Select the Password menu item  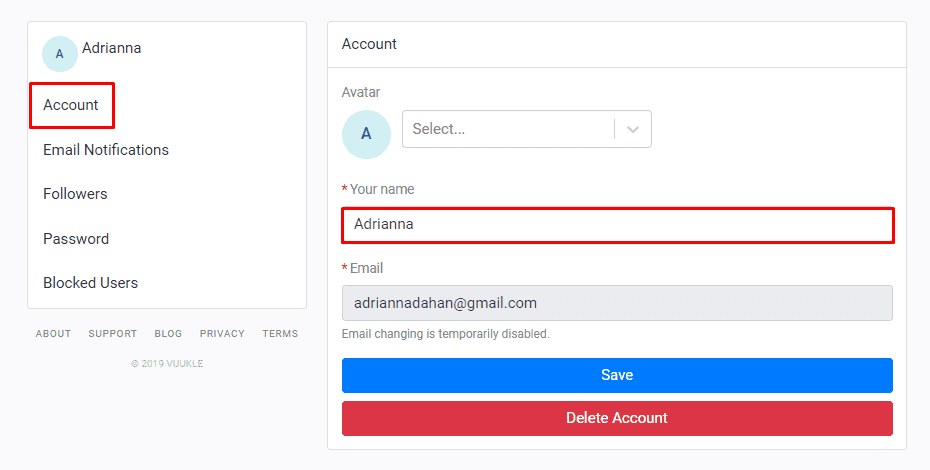76,239
